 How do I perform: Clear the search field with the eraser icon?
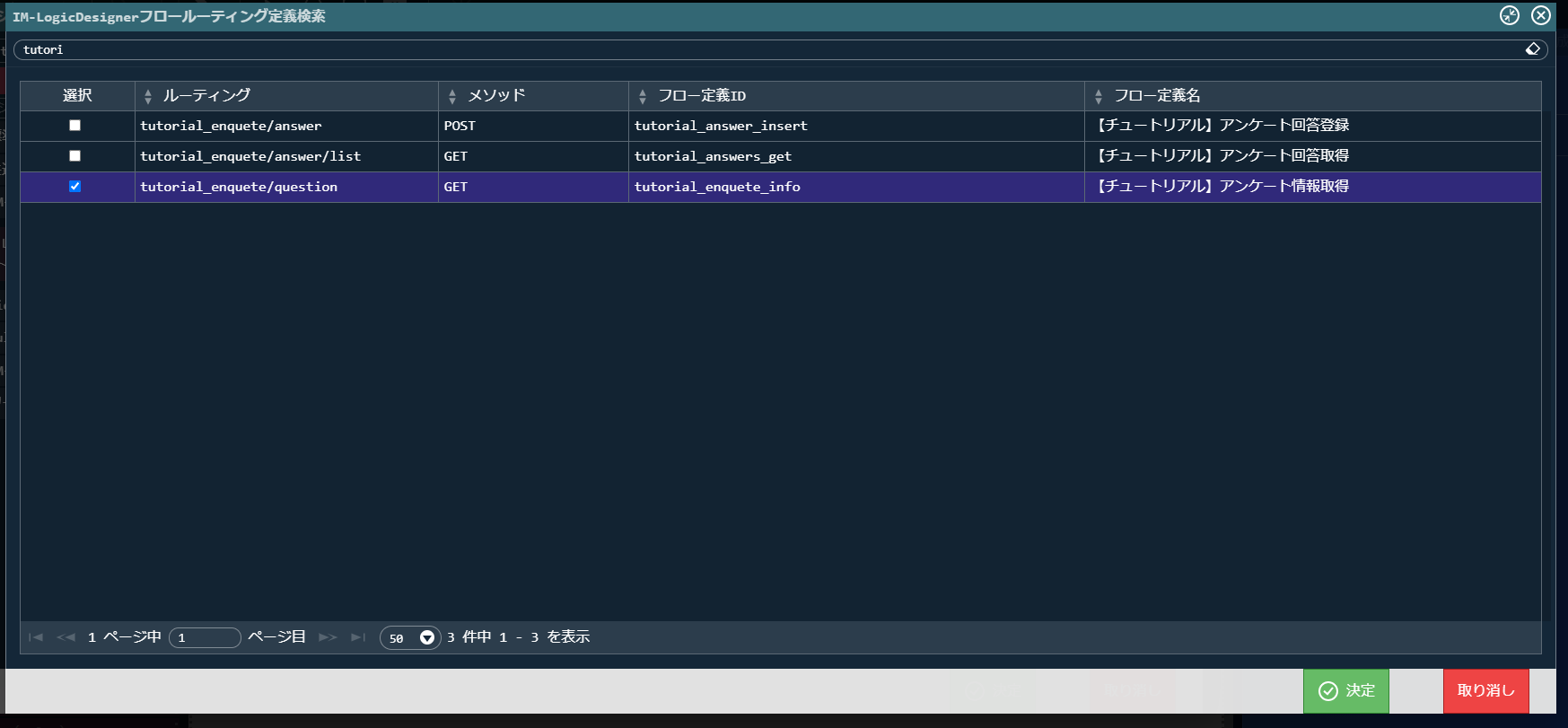click(x=1532, y=49)
